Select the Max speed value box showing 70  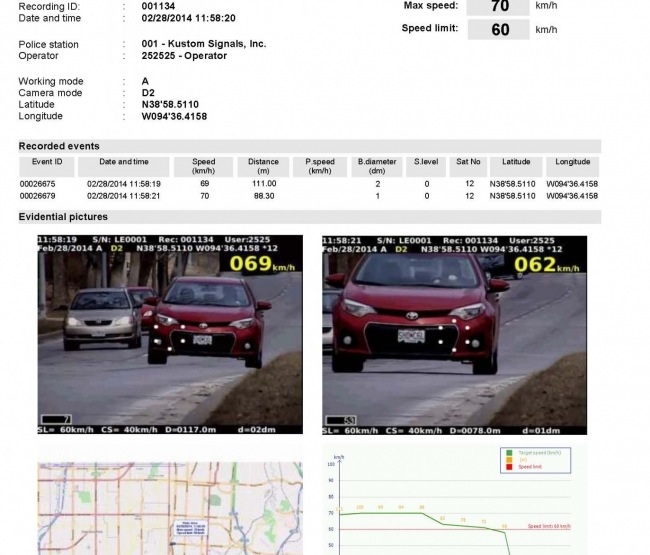point(500,7)
